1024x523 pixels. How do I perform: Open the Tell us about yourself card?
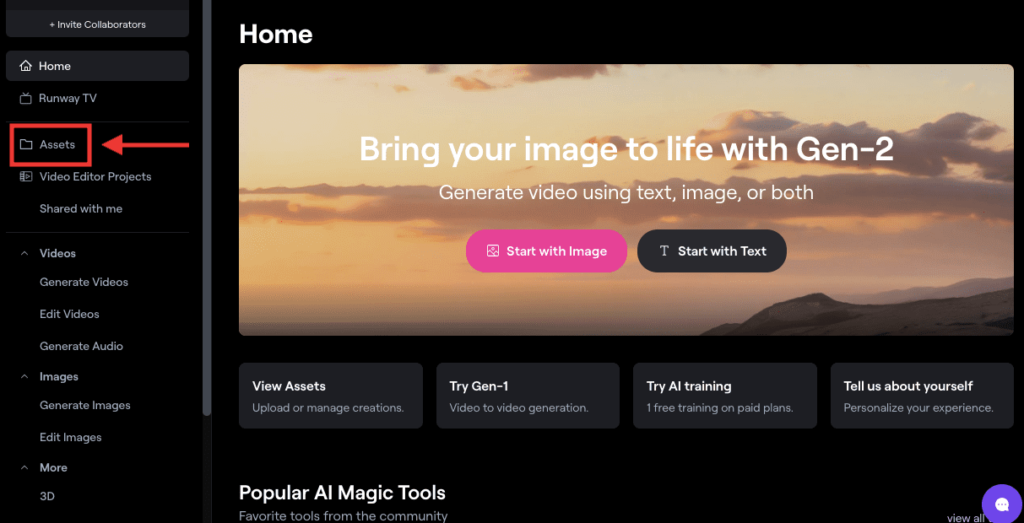pyautogui.click(x=921, y=396)
